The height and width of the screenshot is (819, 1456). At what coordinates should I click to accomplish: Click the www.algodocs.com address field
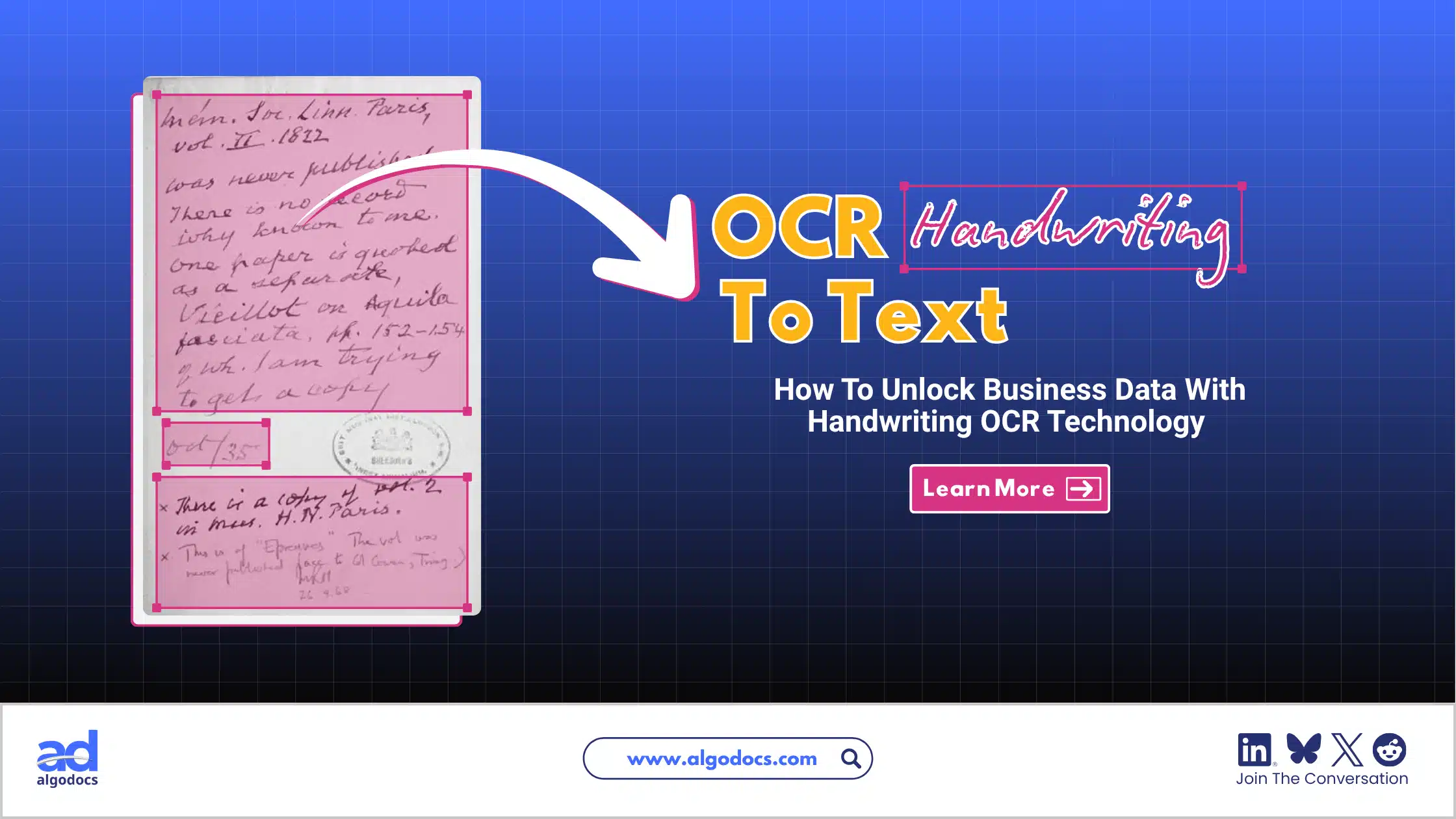point(727,759)
